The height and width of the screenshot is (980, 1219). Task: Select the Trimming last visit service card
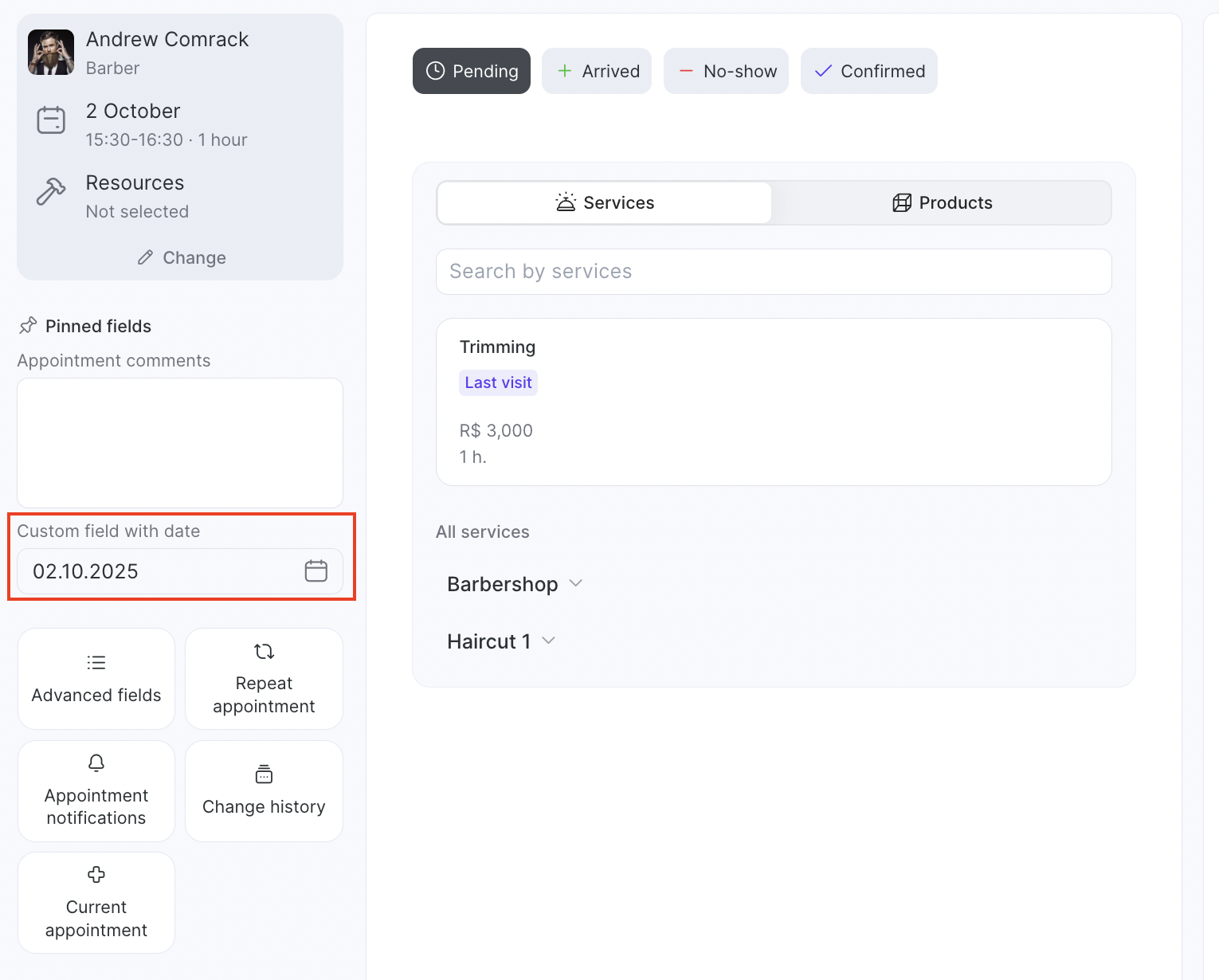click(x=773, y=402)
